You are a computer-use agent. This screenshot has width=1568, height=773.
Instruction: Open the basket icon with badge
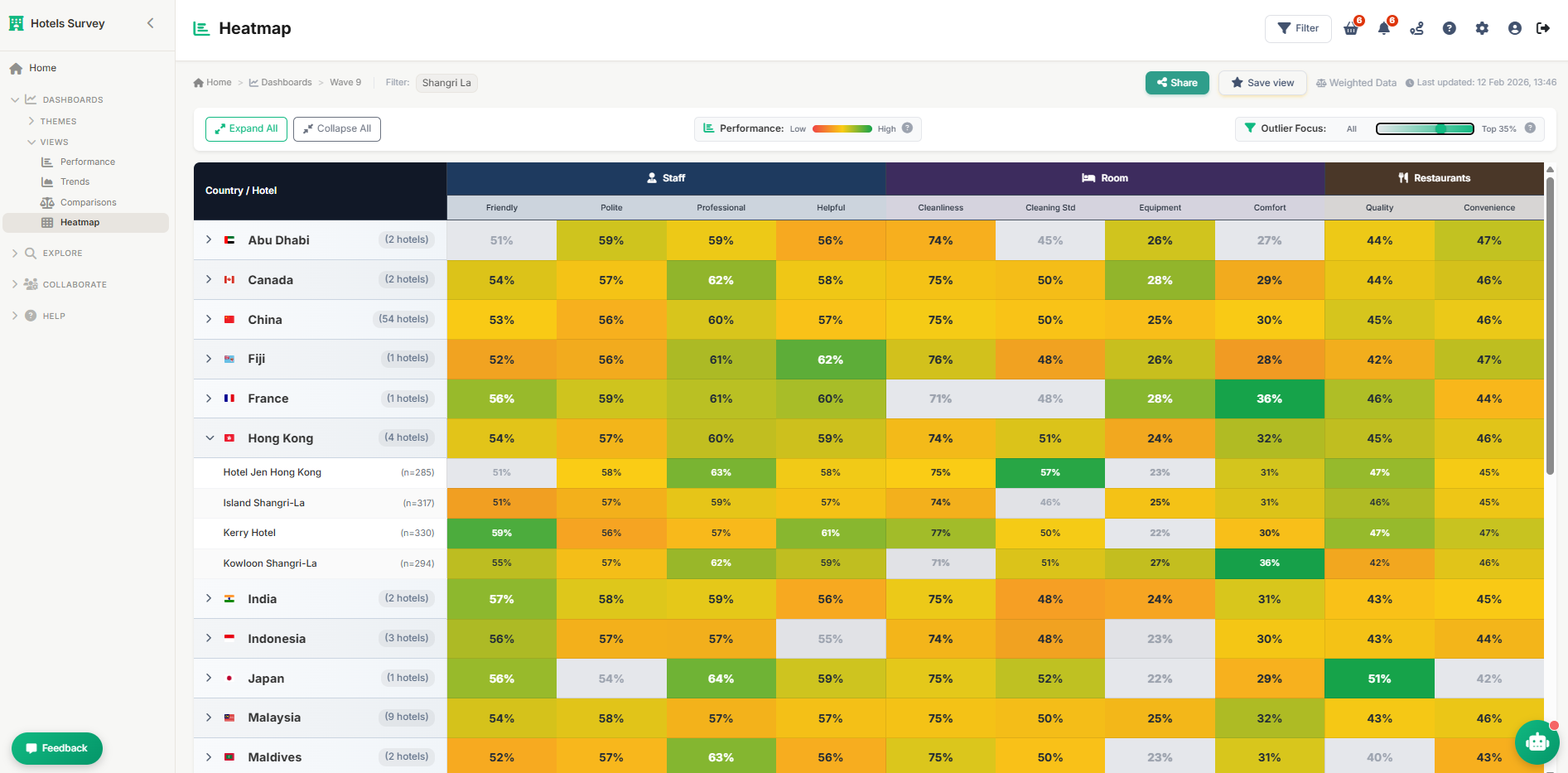pyautogui.click(x=1350, y=27)
